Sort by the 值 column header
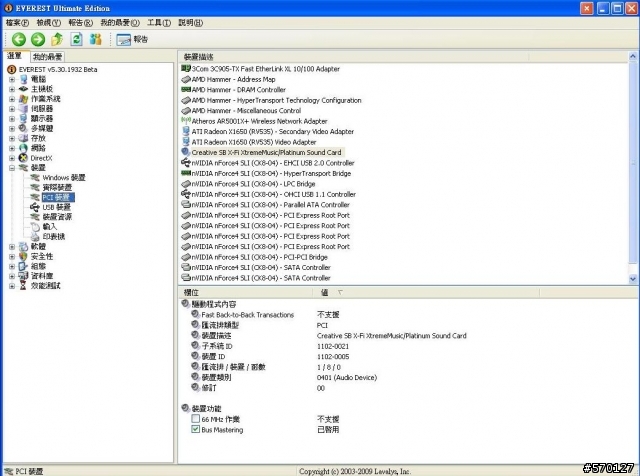640x476 pixels. [x=426, y=292]
